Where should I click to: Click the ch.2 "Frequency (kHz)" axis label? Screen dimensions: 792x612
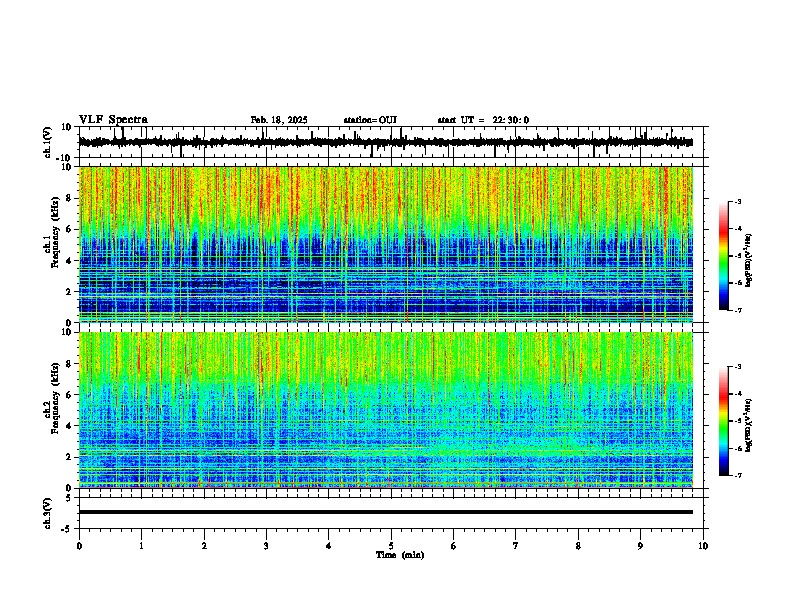click(x=55, y=397)
